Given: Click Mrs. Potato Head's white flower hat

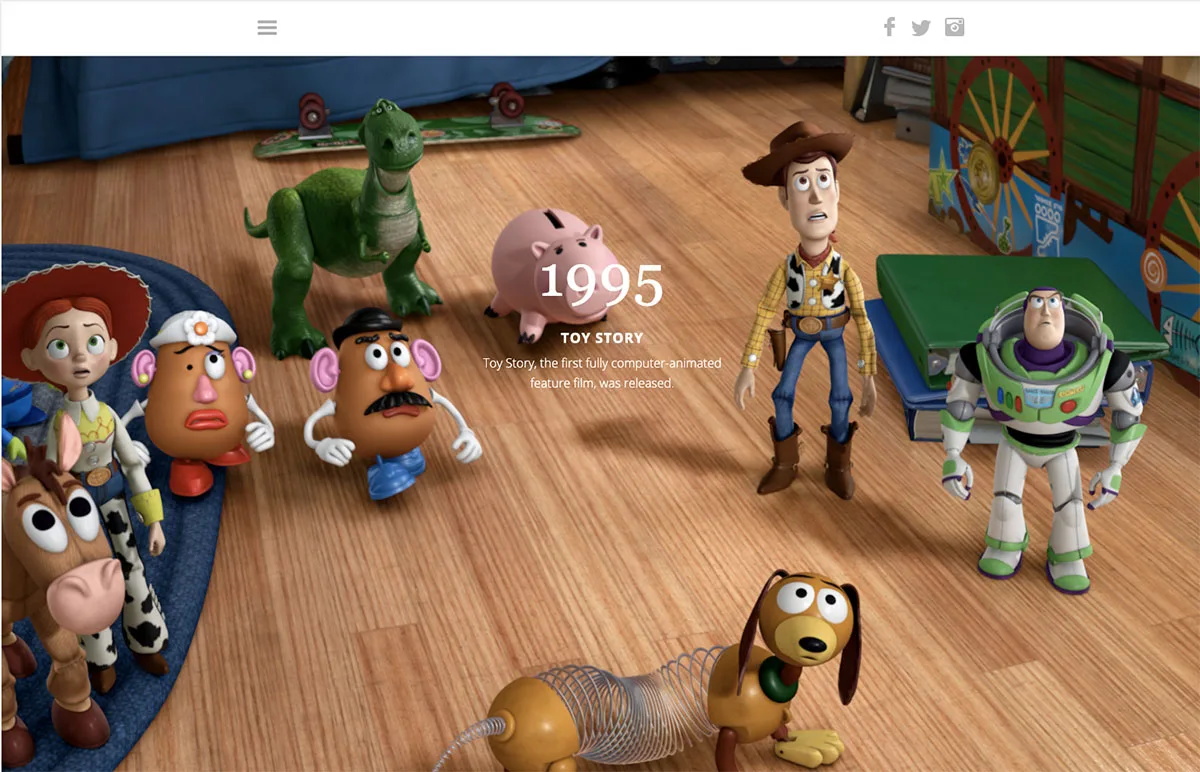Looking at the screenshot, I should [194, 329].
